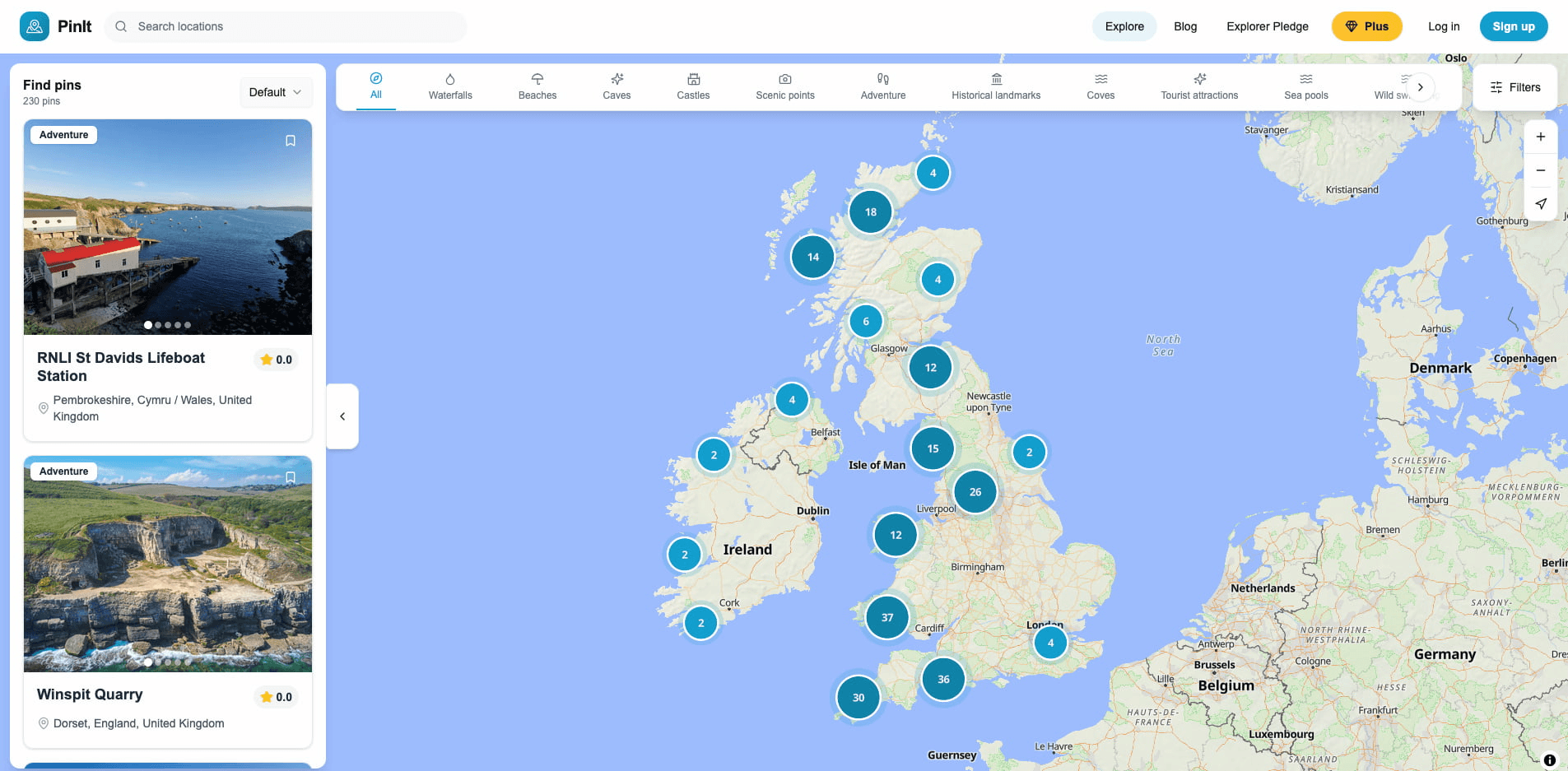The height and width of the screenshot is (771, 1568).
Task: Open map cluster showing 6 pins
Action: tap(866, 322)
